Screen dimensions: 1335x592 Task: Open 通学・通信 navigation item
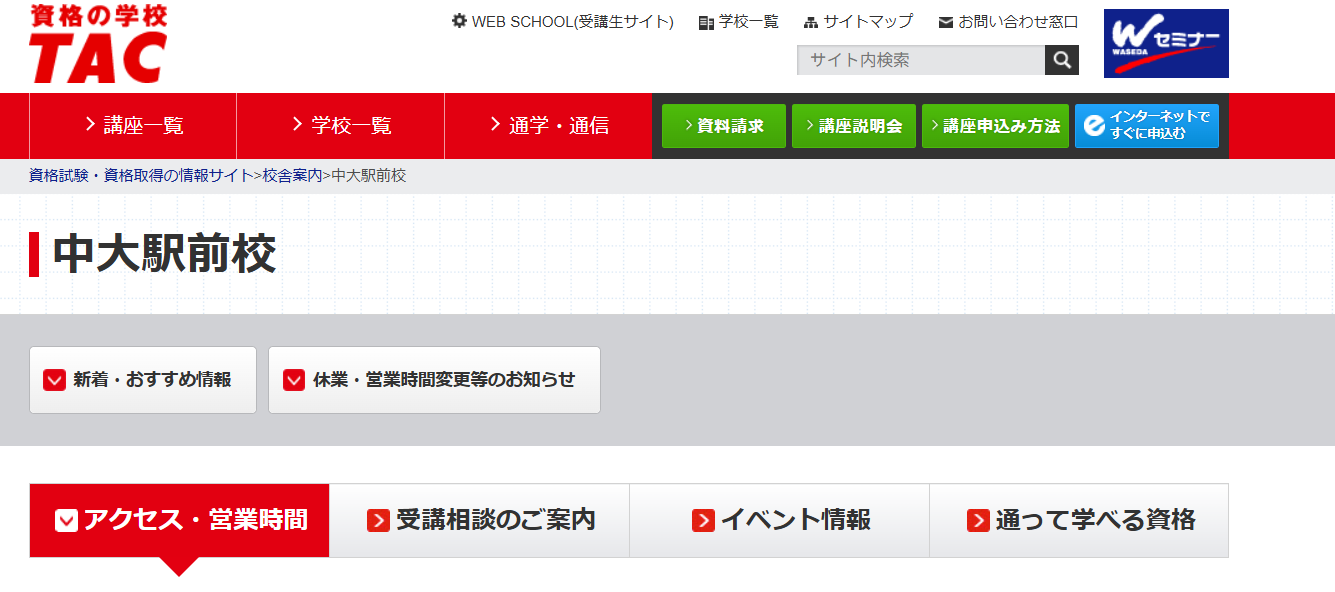[548, 126]
